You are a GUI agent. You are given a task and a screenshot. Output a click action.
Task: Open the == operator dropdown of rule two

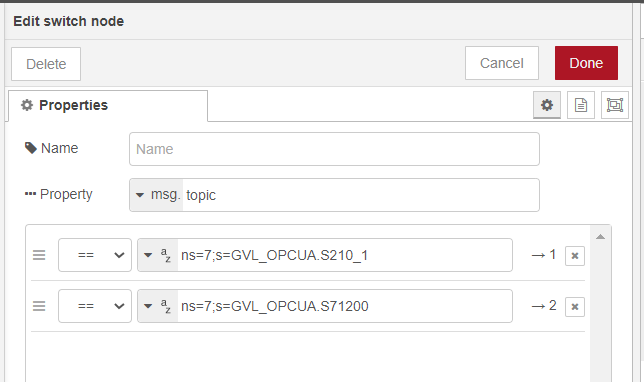pos(95,306)
